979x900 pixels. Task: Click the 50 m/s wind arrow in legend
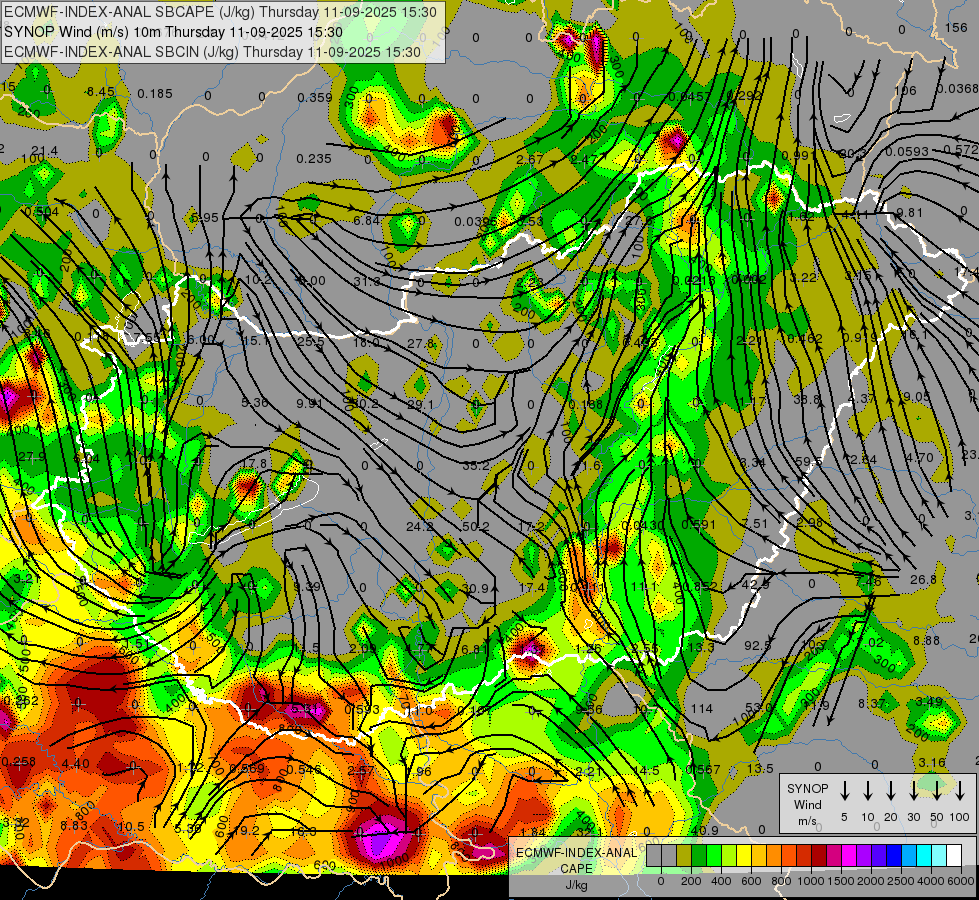(x=937, y=790)
